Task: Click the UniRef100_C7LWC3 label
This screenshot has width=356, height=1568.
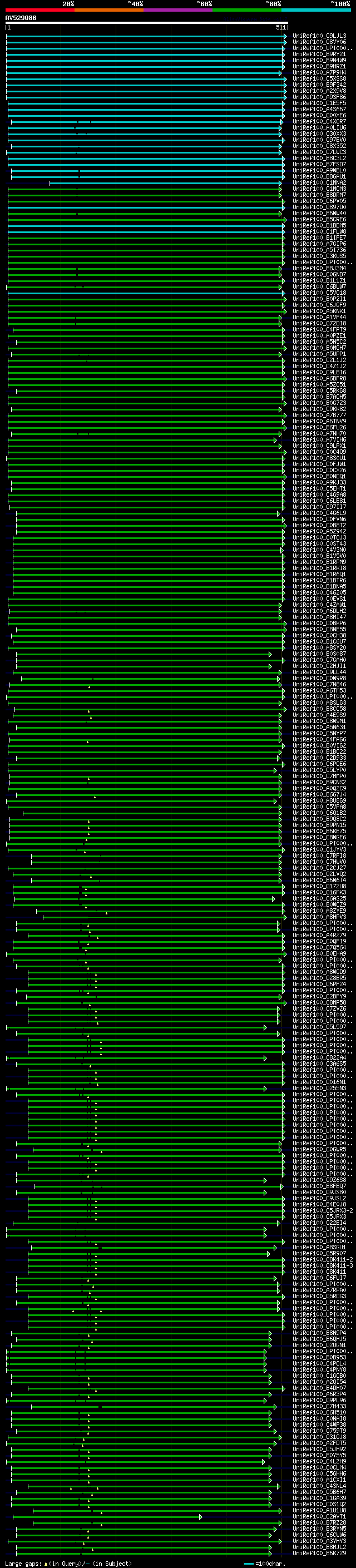Action: [319, 153]
